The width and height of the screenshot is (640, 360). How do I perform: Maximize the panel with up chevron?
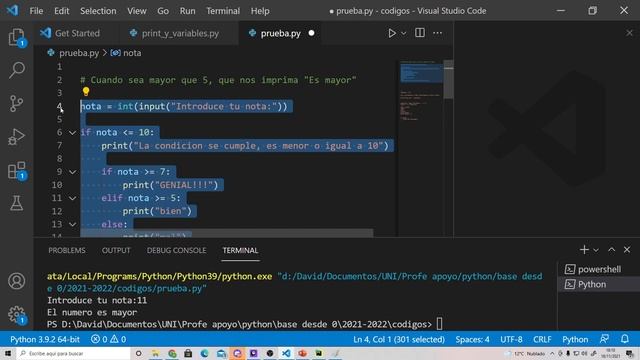click(611, 250)
